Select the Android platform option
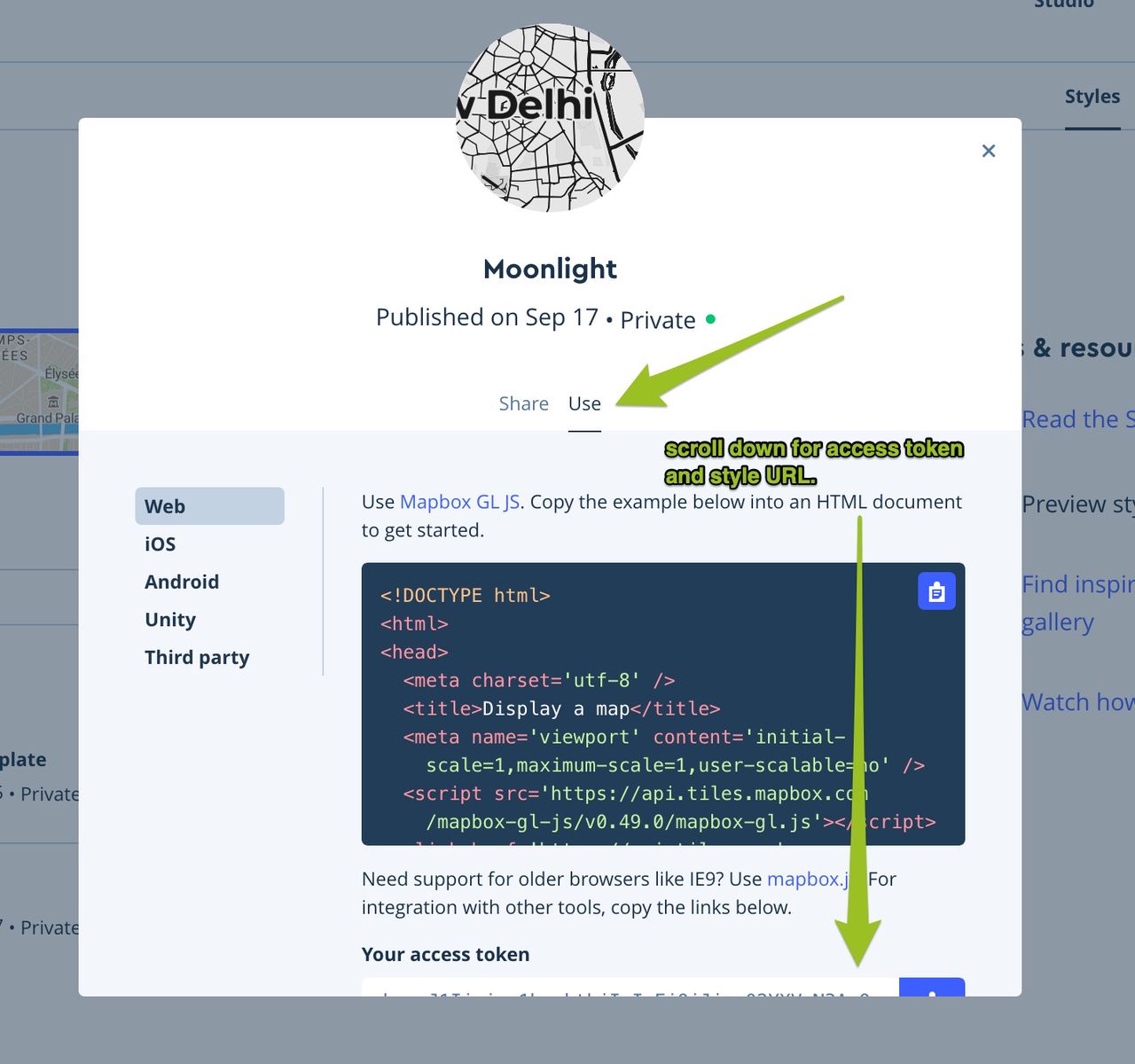1135x1064 pixels. coord(182,582)
